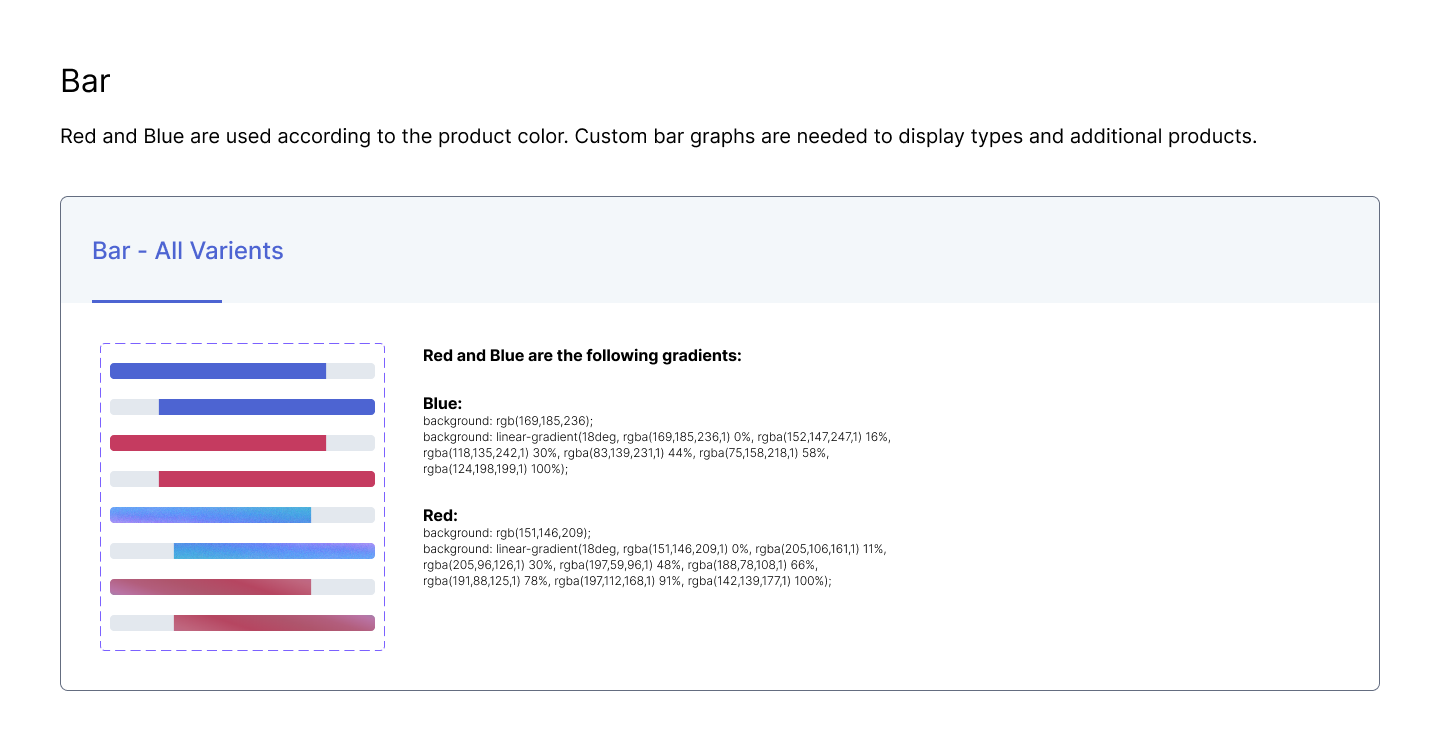Click the solid blue bar filled from right
1440x751 pixels.
point(266,407)
